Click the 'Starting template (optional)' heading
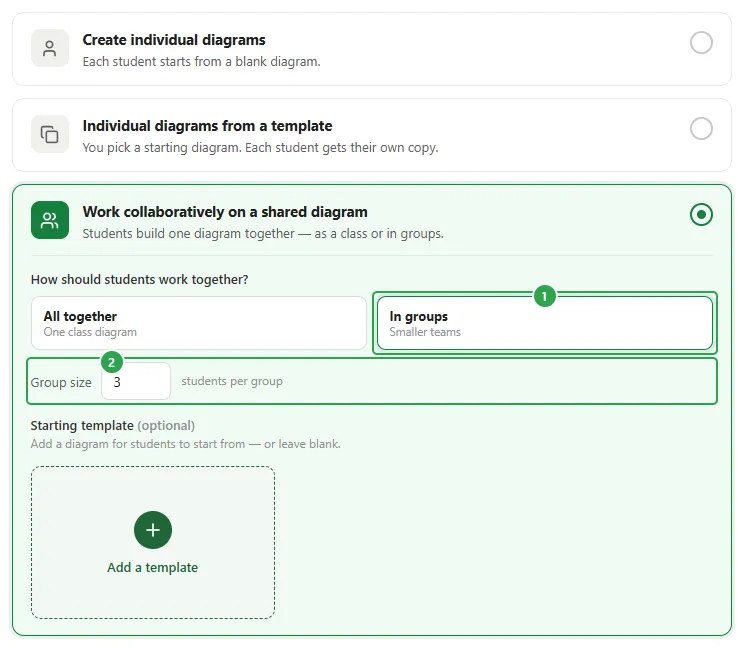744x648 pixels. [112, 426]
